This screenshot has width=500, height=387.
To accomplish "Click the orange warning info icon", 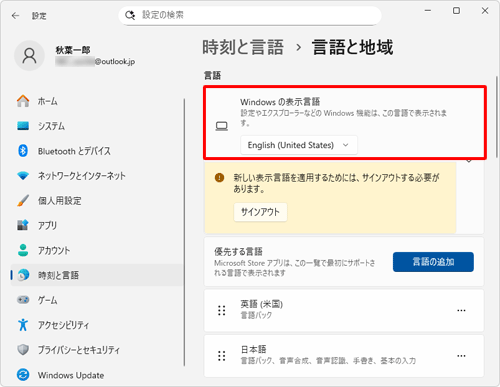I will point(219,178).
